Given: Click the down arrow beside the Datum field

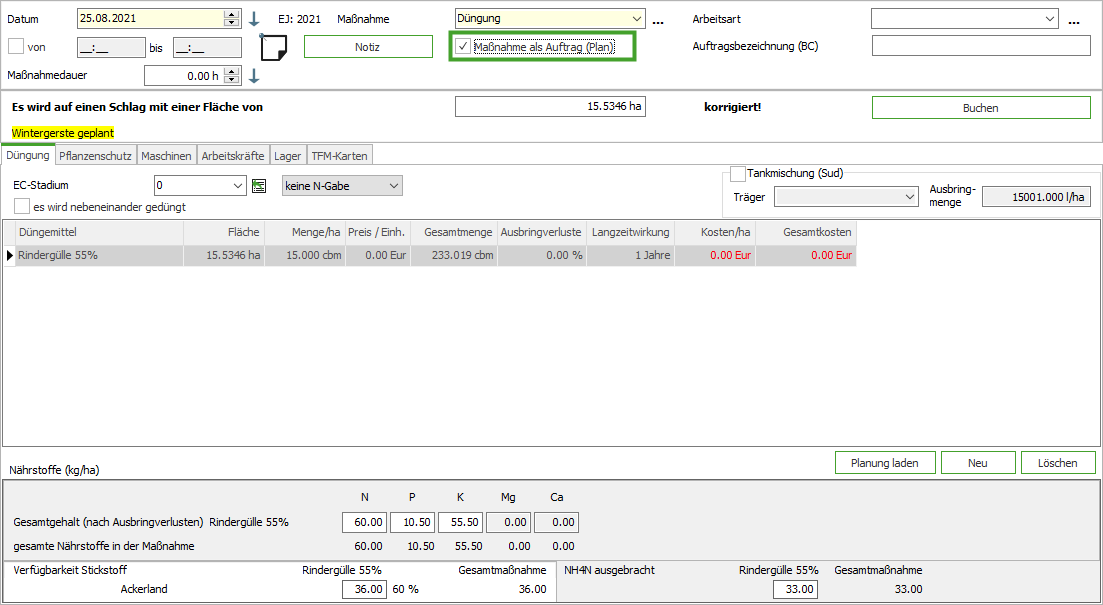Looking at the screenshot, I should click(x=254, y=19).
